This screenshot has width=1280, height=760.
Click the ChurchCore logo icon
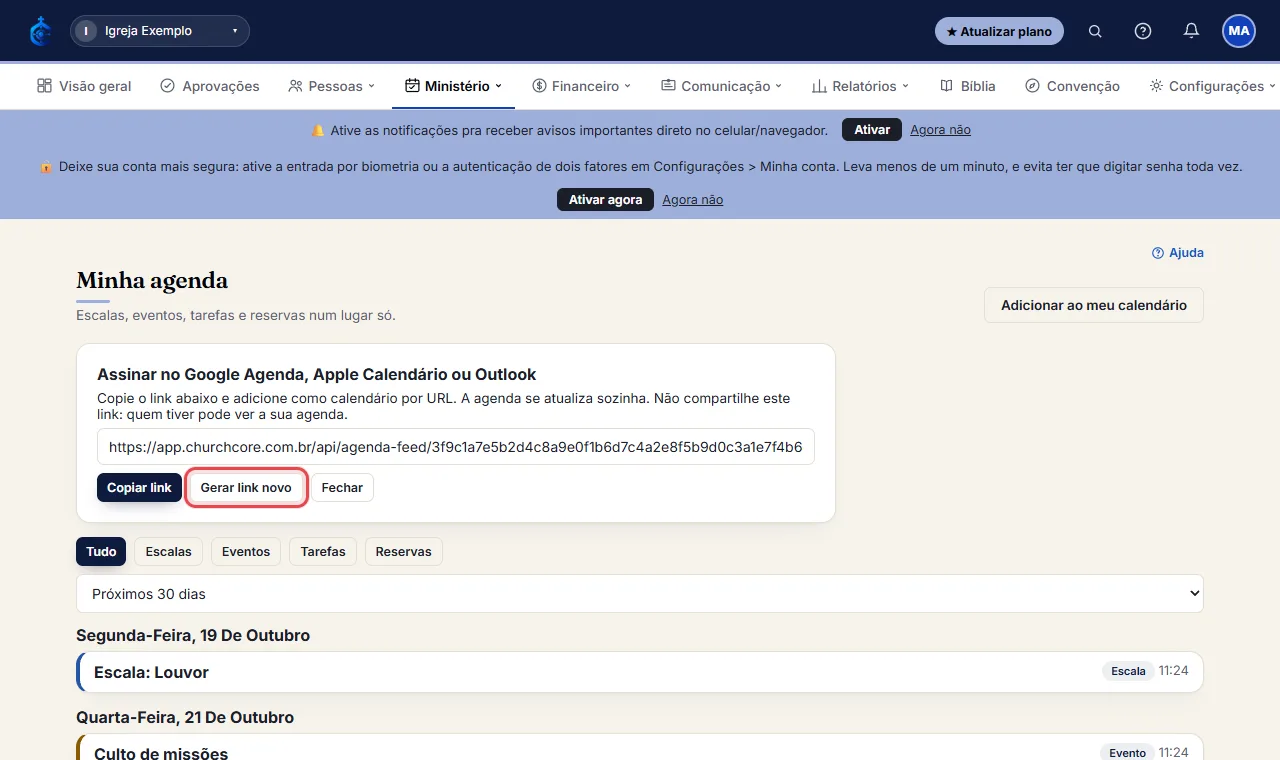[41, 31]
